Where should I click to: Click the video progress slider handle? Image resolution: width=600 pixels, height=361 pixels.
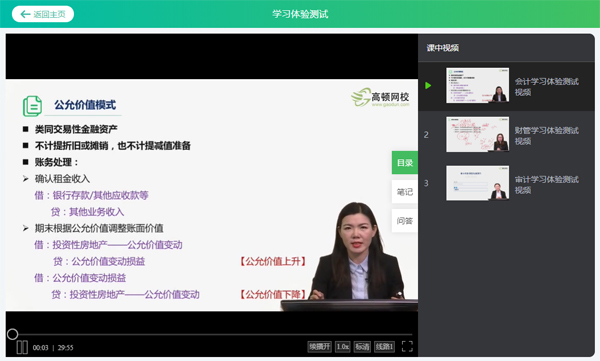click(x=12, y=334)
